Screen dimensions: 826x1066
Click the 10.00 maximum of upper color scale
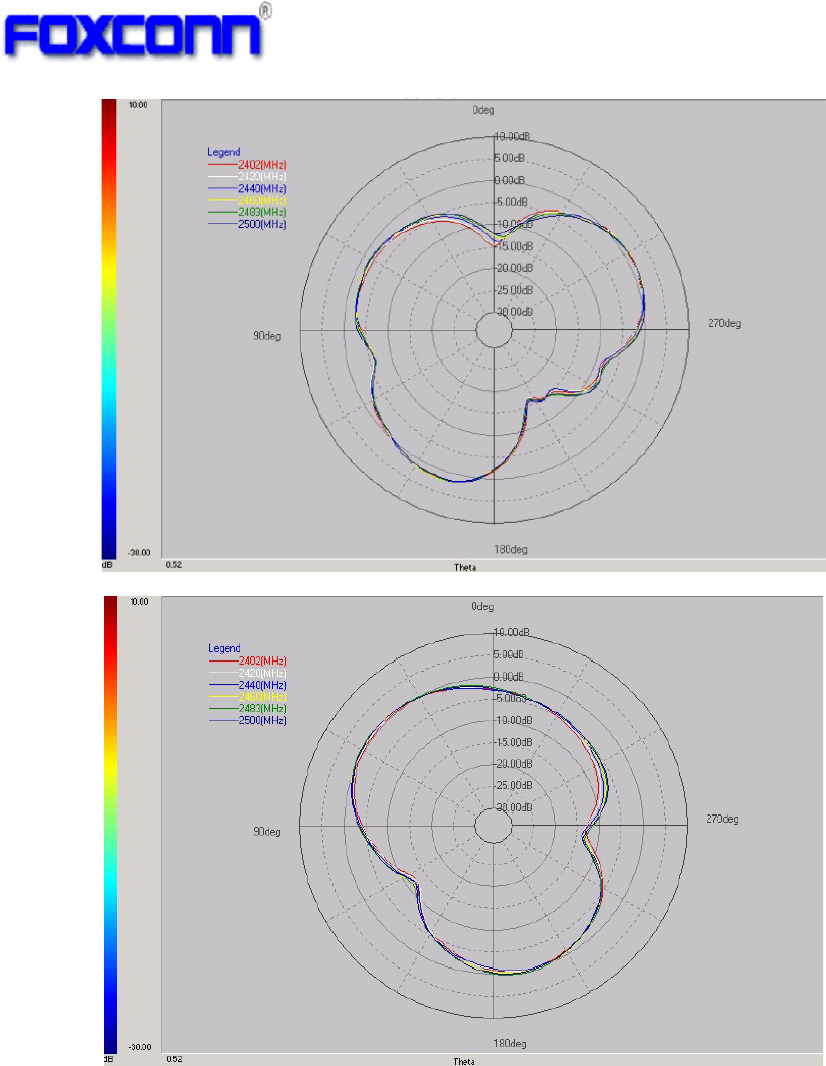pyautogui.click(x=138, y=105)
